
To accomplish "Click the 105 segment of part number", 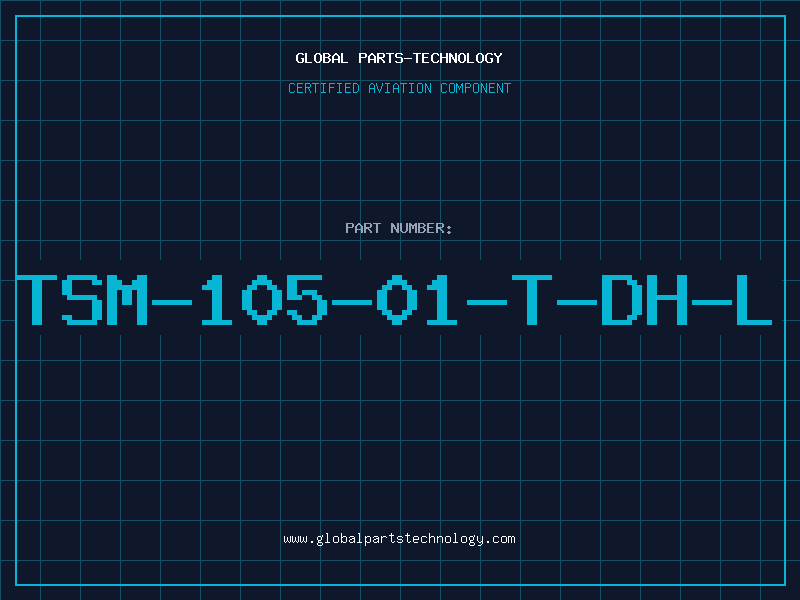I will [x=264, y=299].
